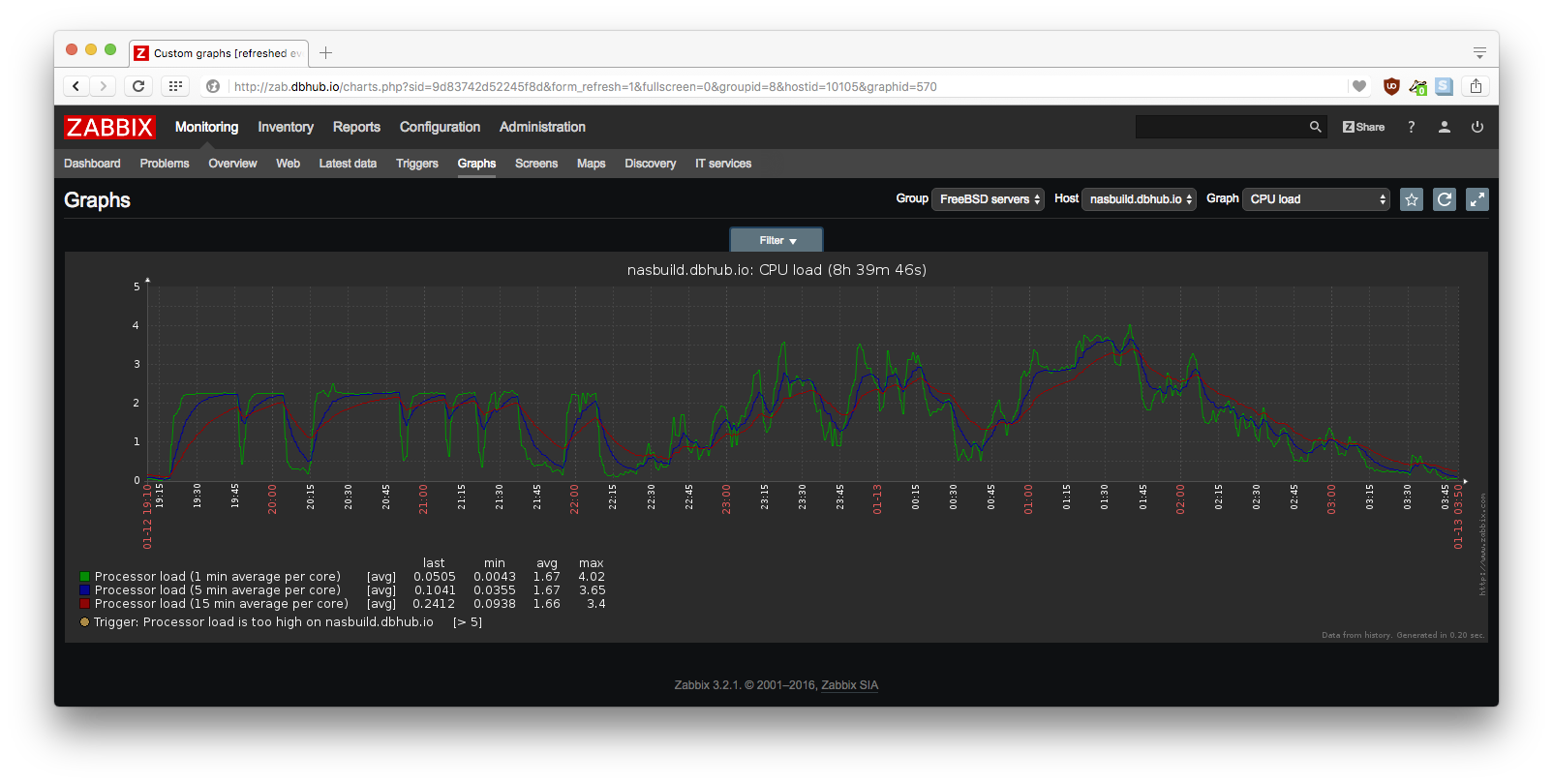Open the user profile icon
Screen dimensions: 1553x784
point(1444,127)
